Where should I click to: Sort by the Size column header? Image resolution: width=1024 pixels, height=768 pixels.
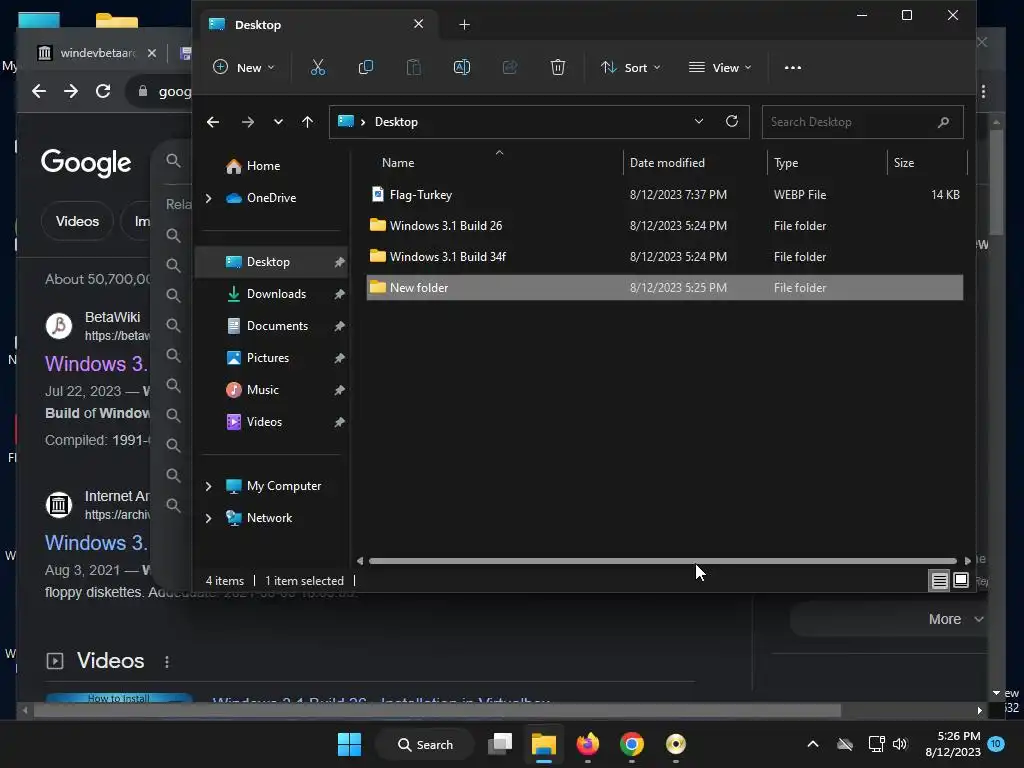(926, 163)
